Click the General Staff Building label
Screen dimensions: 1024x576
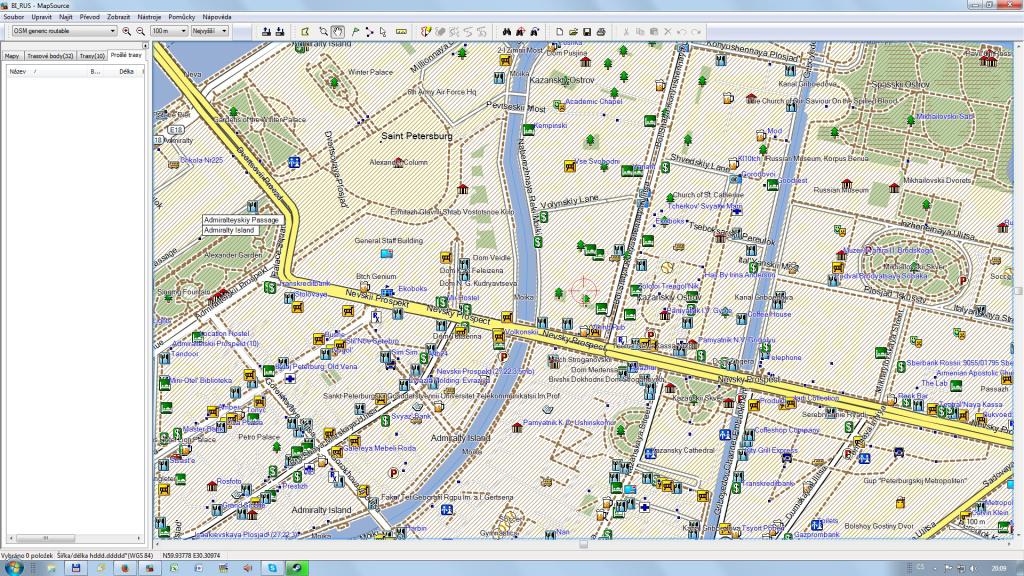[389, 240]
